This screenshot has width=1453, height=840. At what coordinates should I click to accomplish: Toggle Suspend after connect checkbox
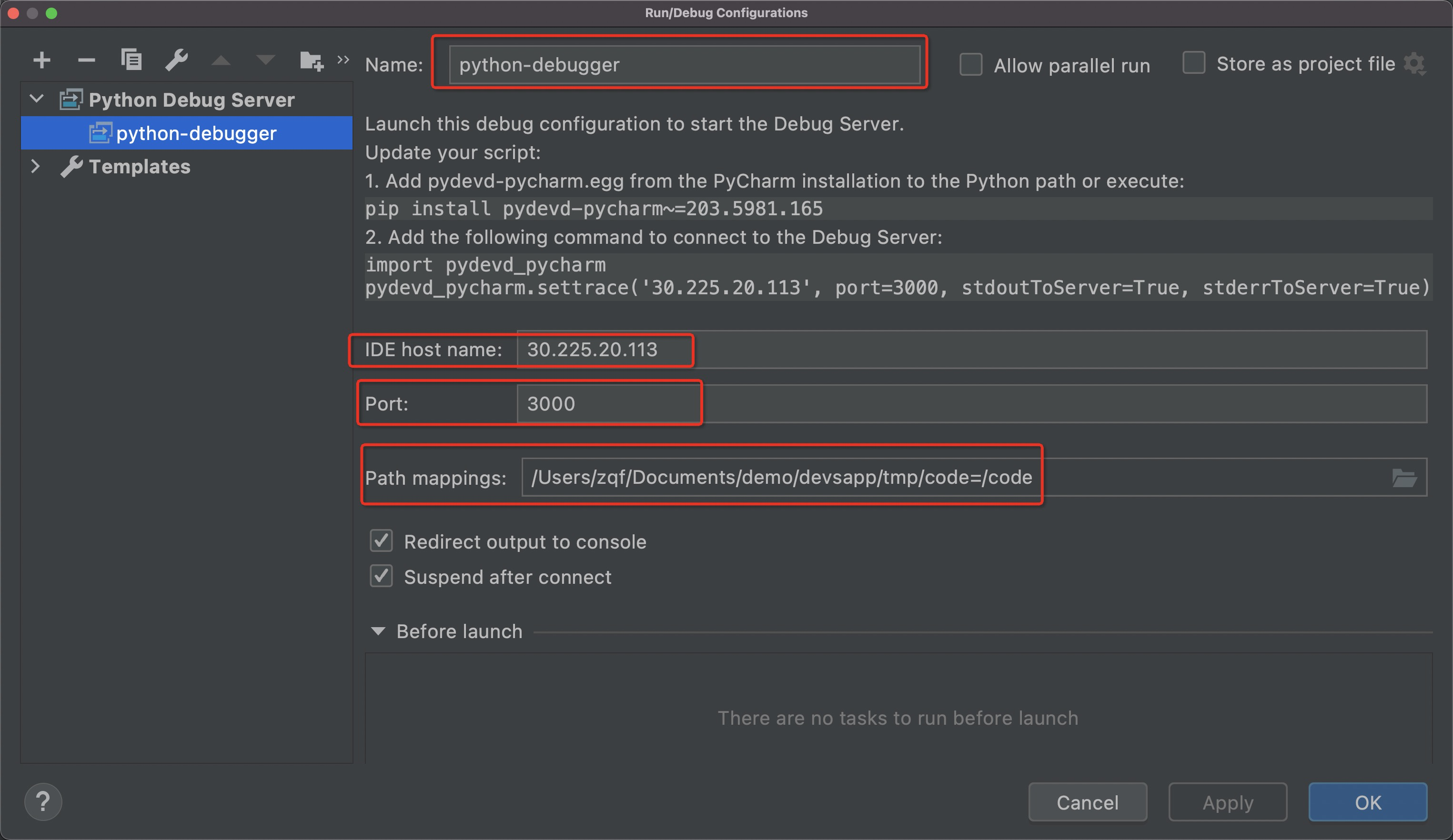click(381, 576)
